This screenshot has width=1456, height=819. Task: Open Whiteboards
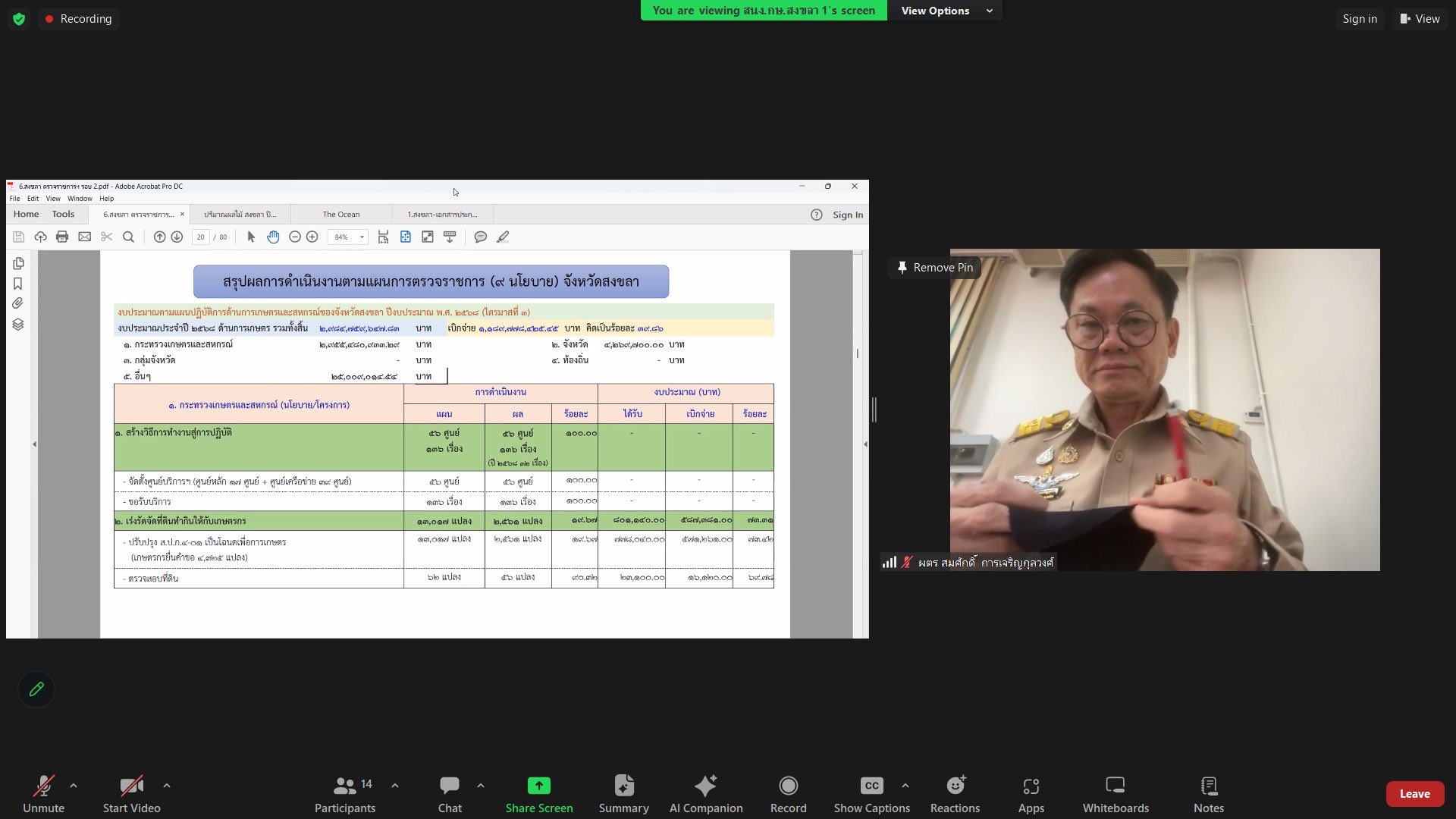(1116, 794)
